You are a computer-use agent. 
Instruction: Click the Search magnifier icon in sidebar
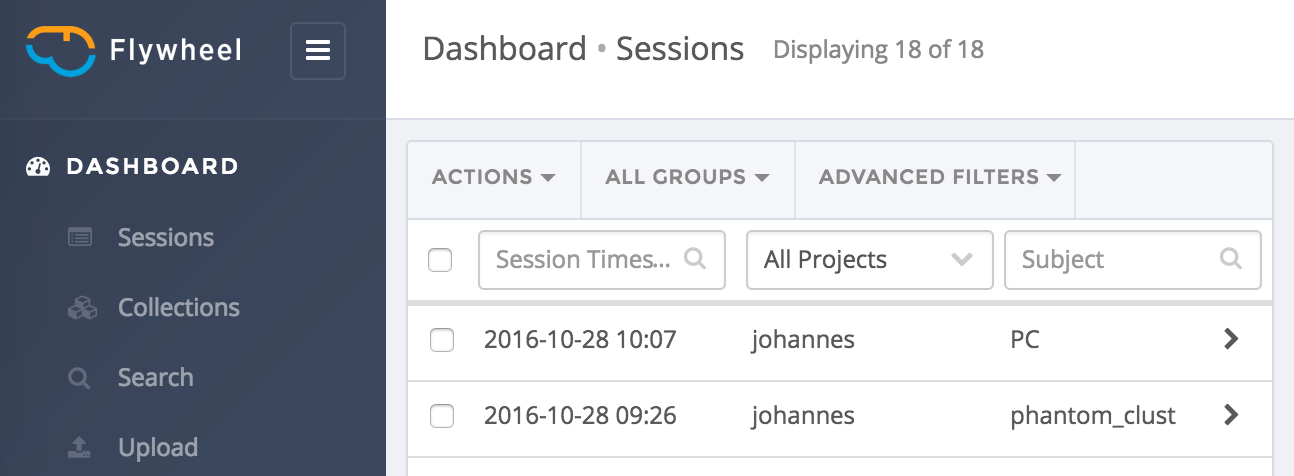pos(79,378)
